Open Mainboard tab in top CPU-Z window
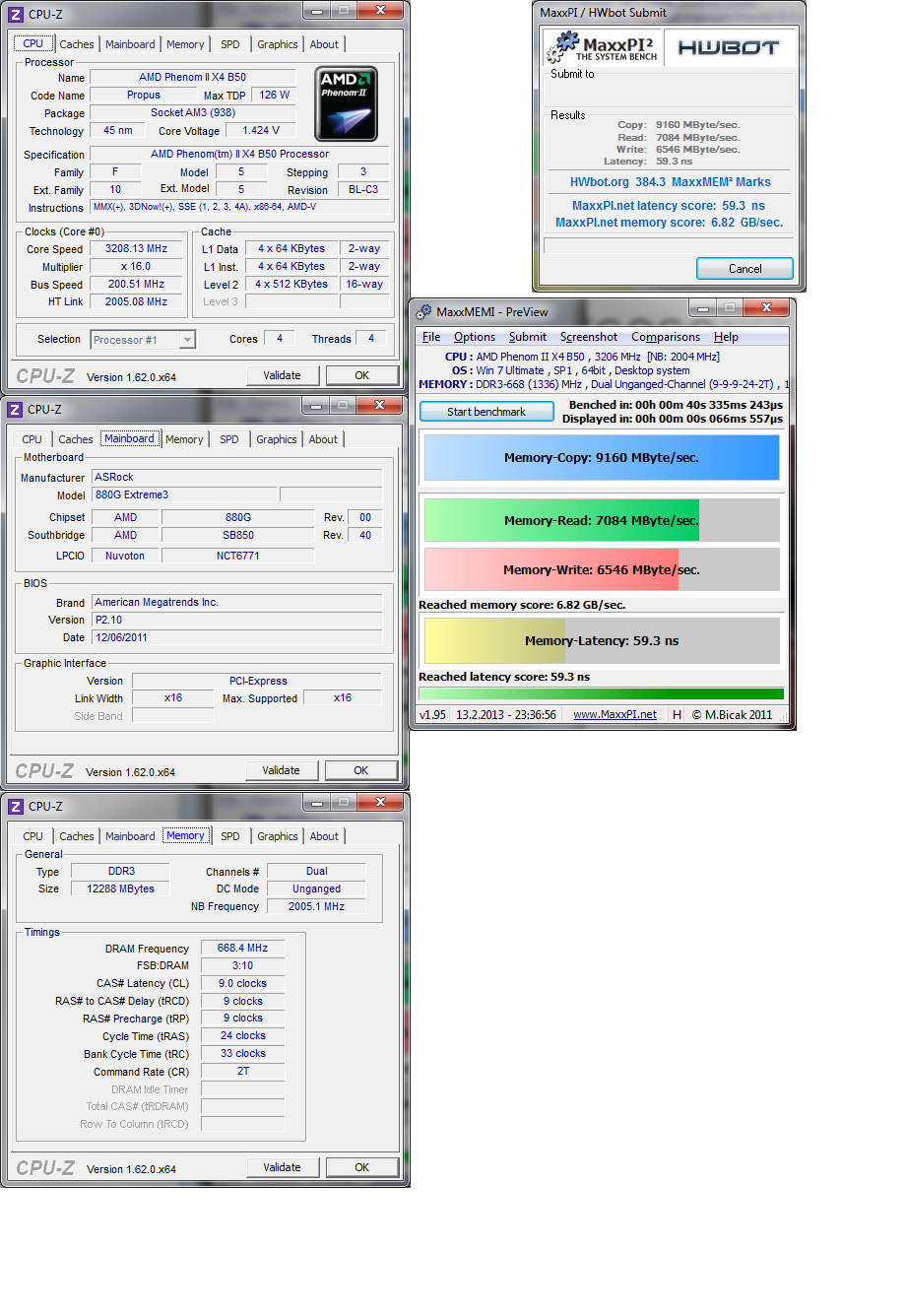This screenshot has width=906, height=1316. [x=130, y=44]
